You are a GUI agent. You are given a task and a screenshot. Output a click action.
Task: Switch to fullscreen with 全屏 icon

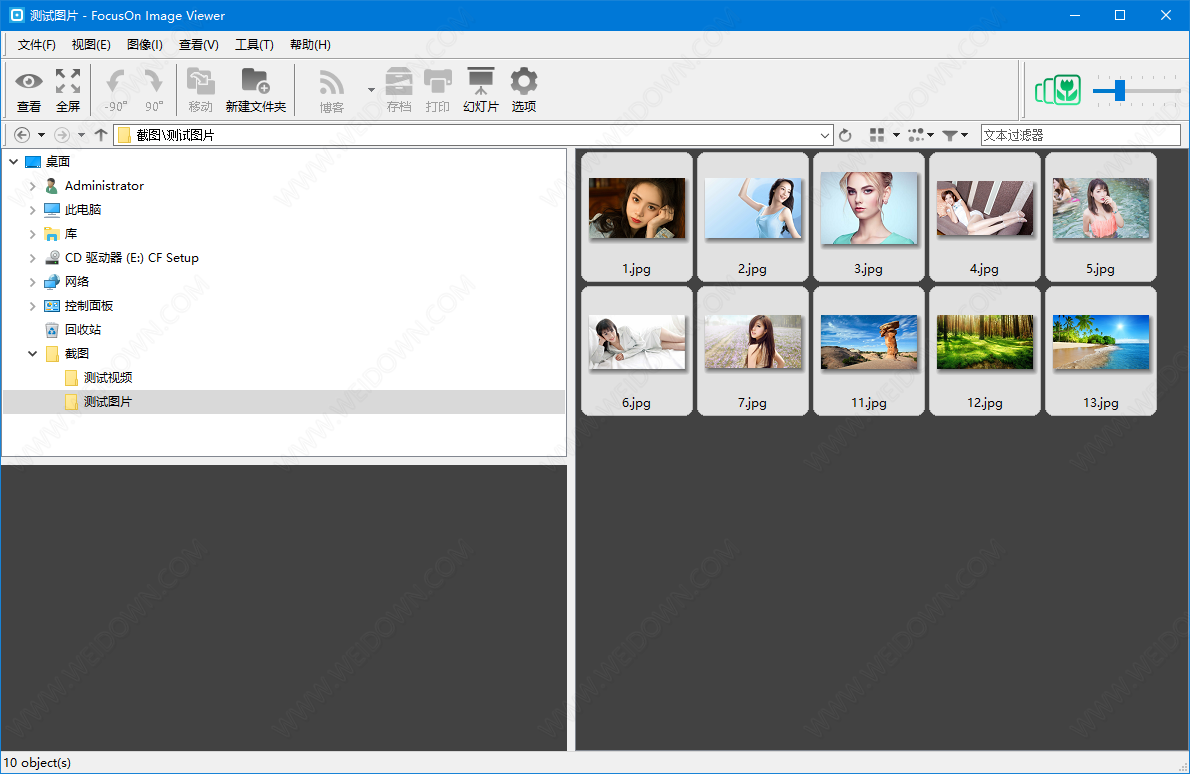(68, 90)
